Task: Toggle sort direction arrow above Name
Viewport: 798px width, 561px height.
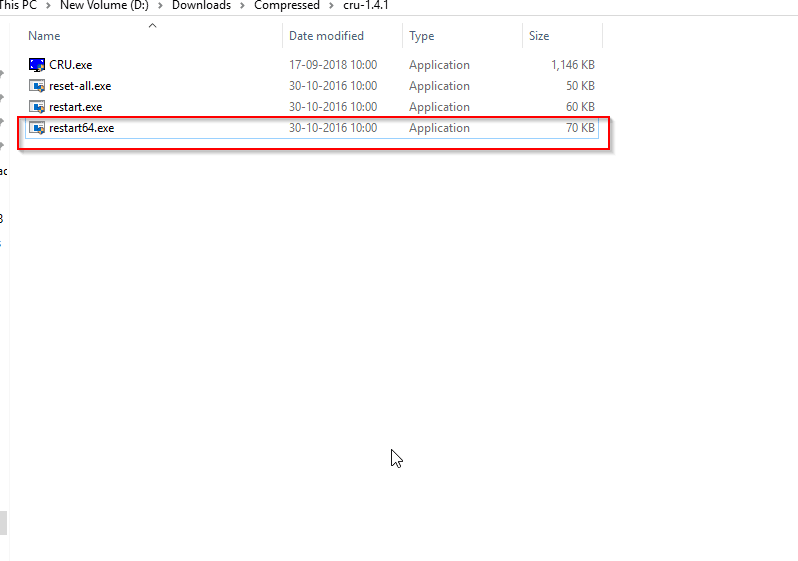Action: pos(152,25)
